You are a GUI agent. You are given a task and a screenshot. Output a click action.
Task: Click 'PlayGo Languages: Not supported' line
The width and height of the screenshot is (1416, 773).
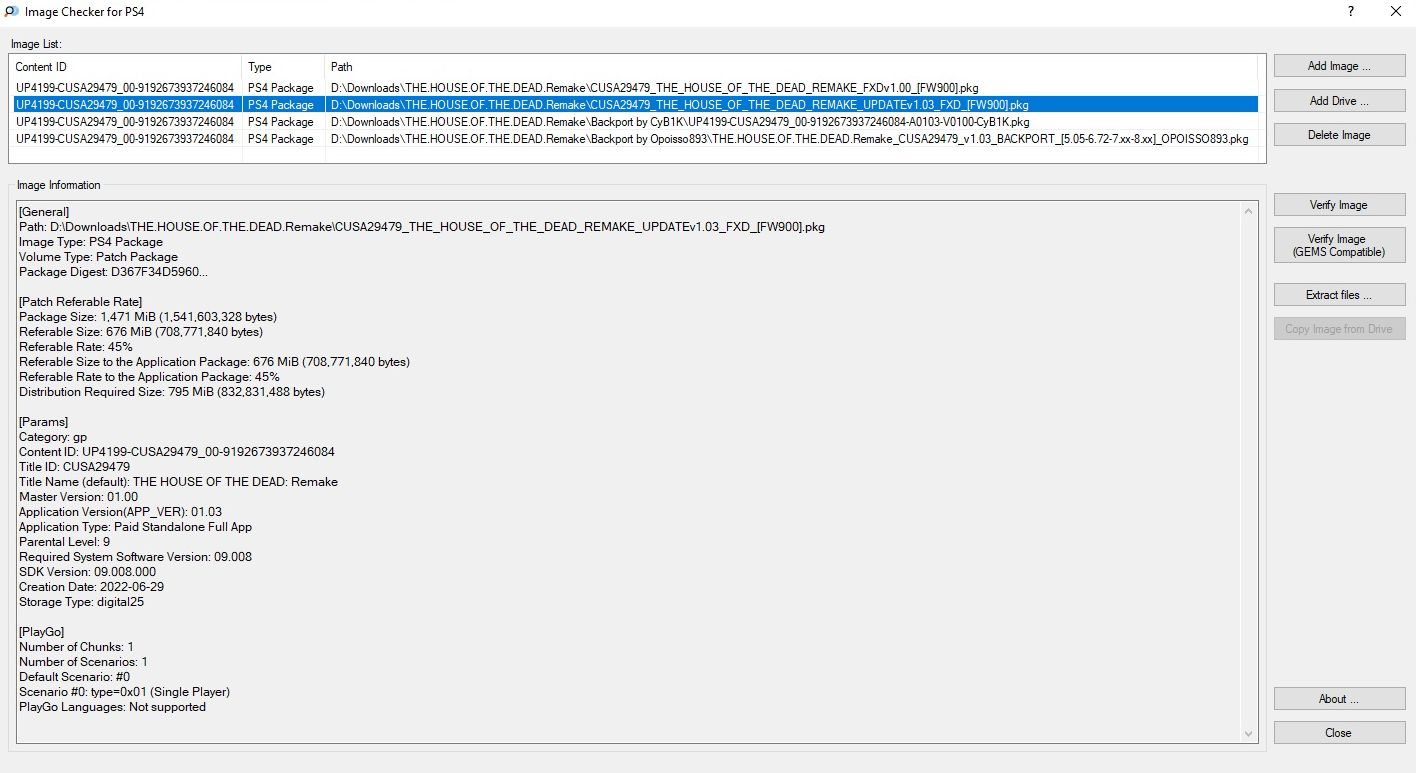(113, 707)
